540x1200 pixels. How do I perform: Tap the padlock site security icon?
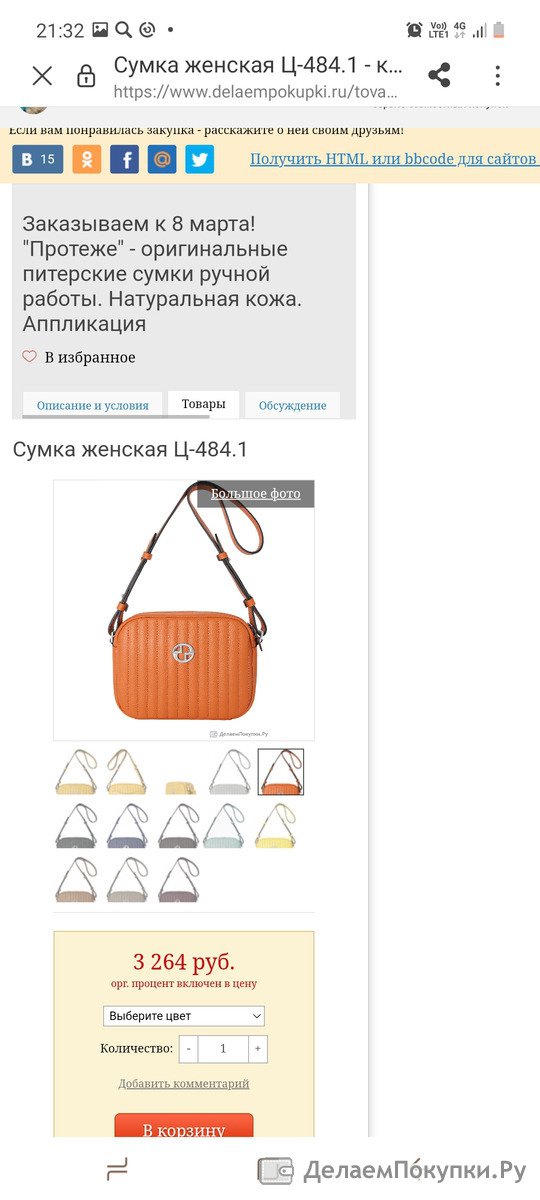[x=86, y=76]
